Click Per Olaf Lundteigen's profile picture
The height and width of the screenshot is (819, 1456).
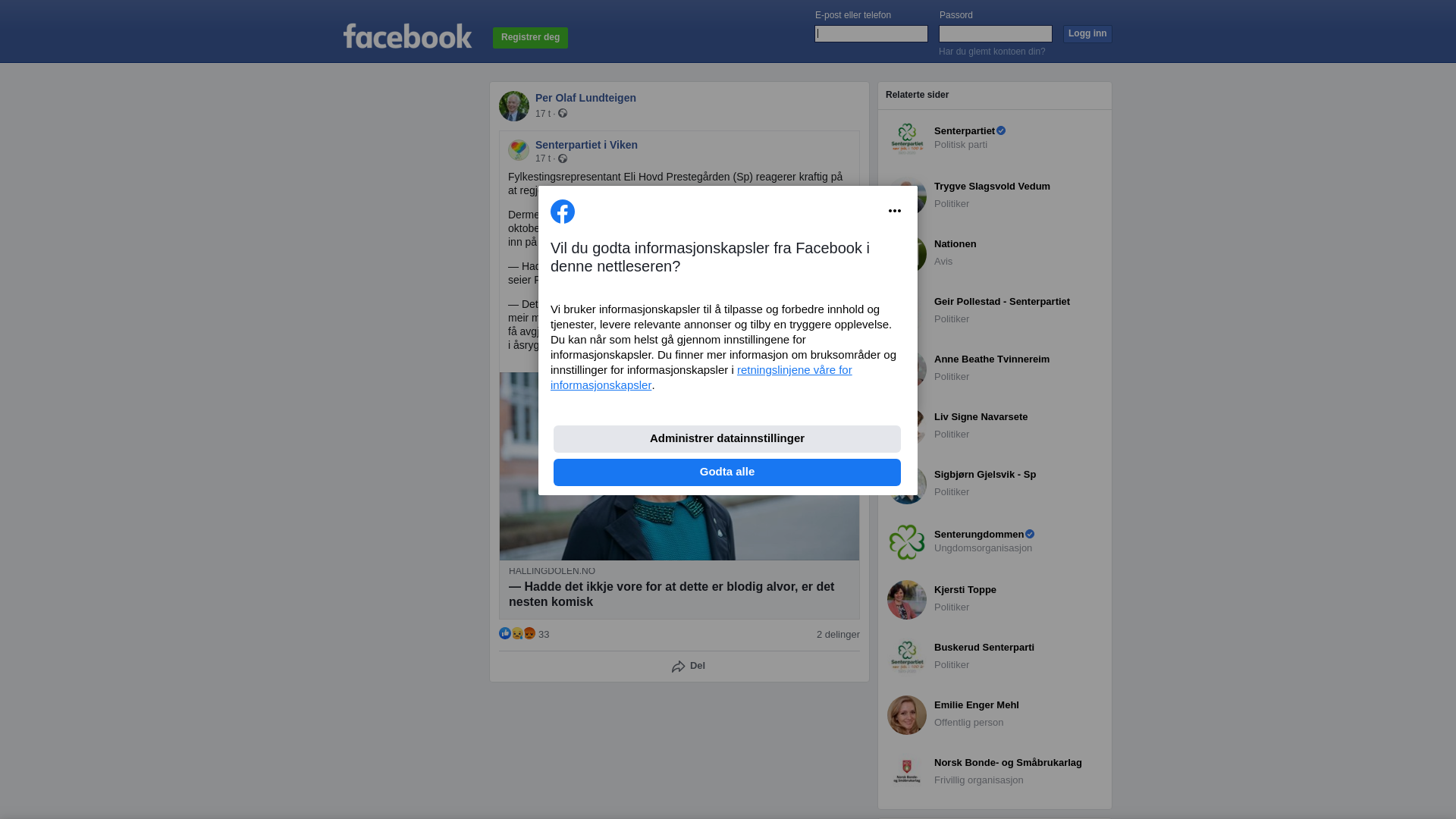pyautogui.click(x=514, y=106)
